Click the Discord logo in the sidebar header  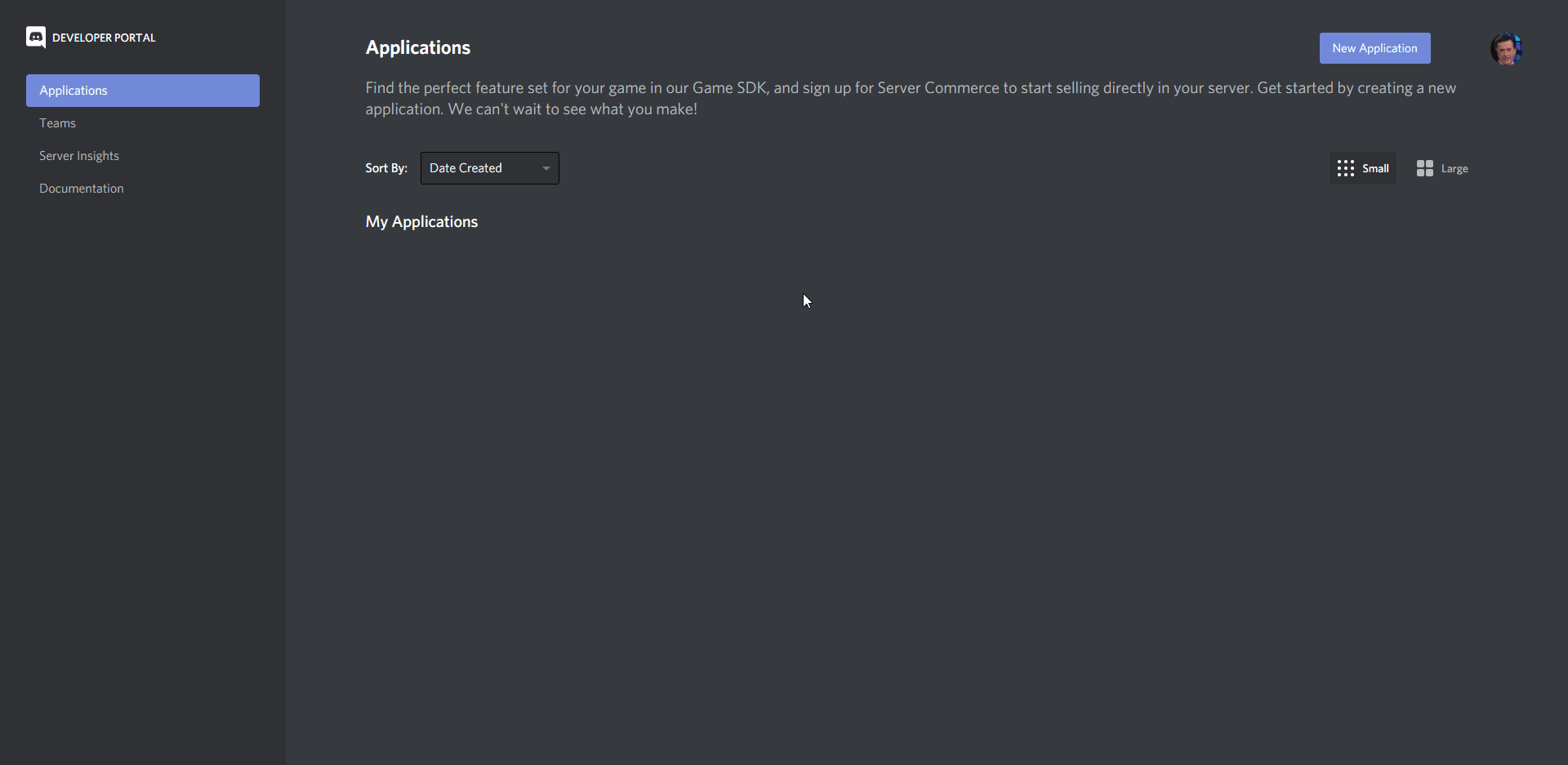[x=35, y=37]
